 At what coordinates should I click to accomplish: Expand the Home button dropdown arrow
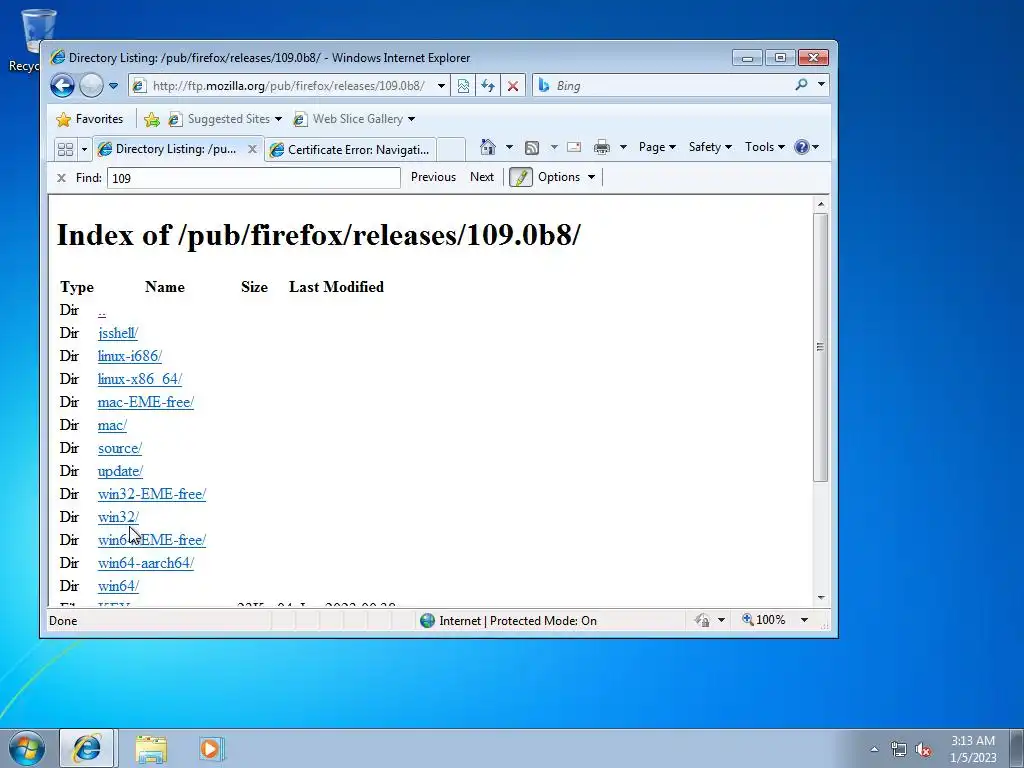point(509,147)
